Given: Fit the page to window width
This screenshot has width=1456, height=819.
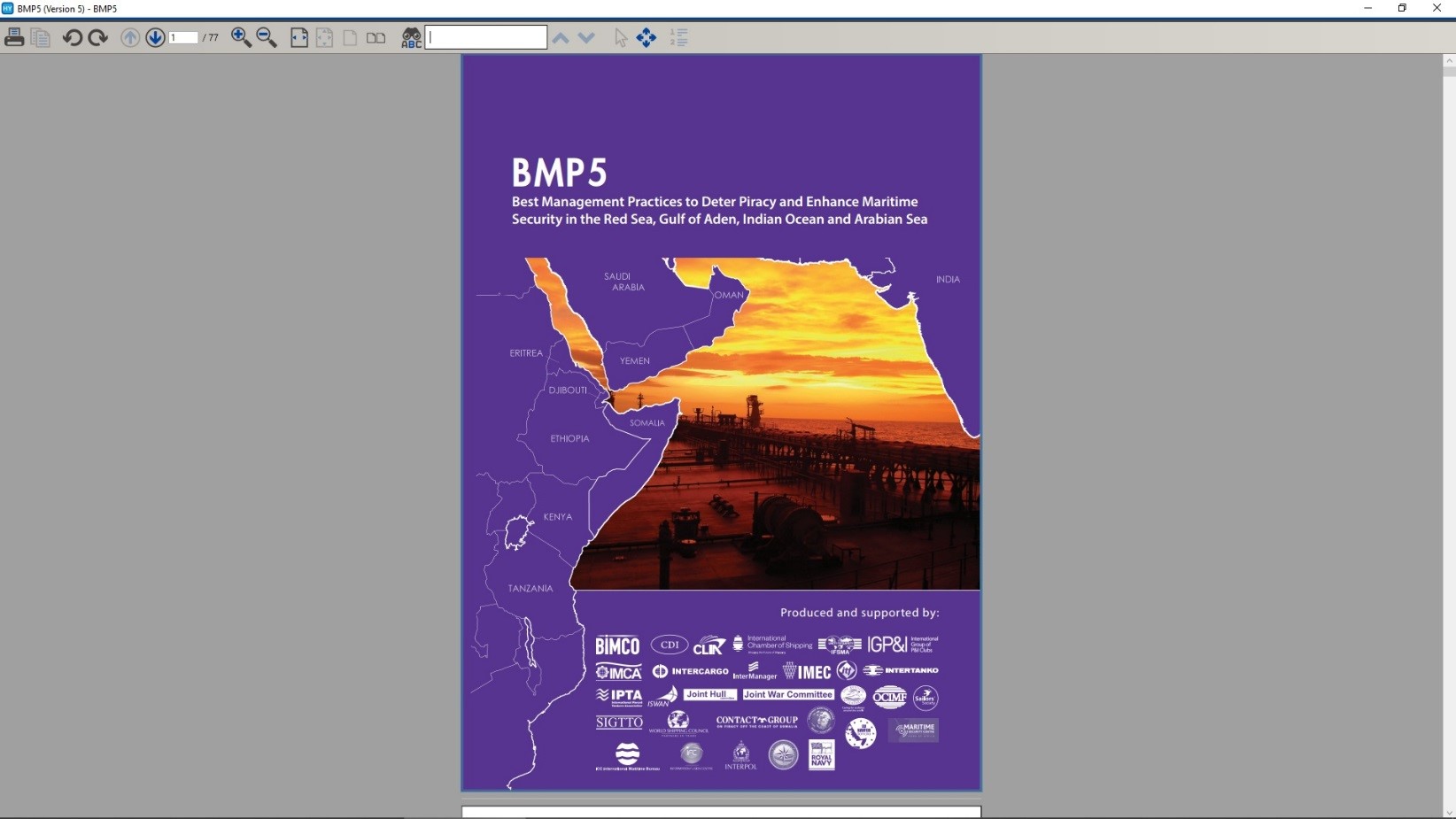Looking at the screenshot, I should [299, 37].
